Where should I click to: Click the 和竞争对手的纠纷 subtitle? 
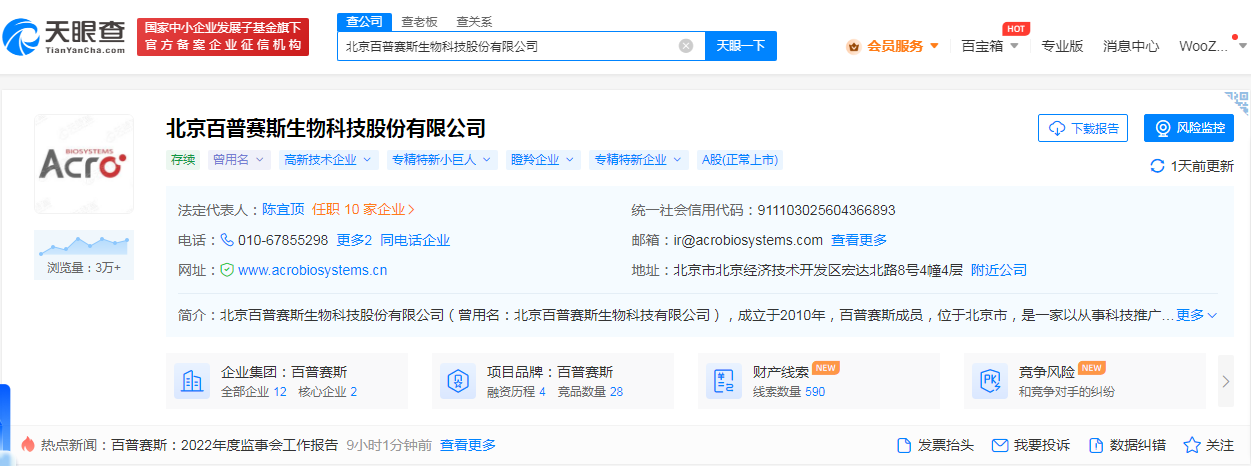1067,392
